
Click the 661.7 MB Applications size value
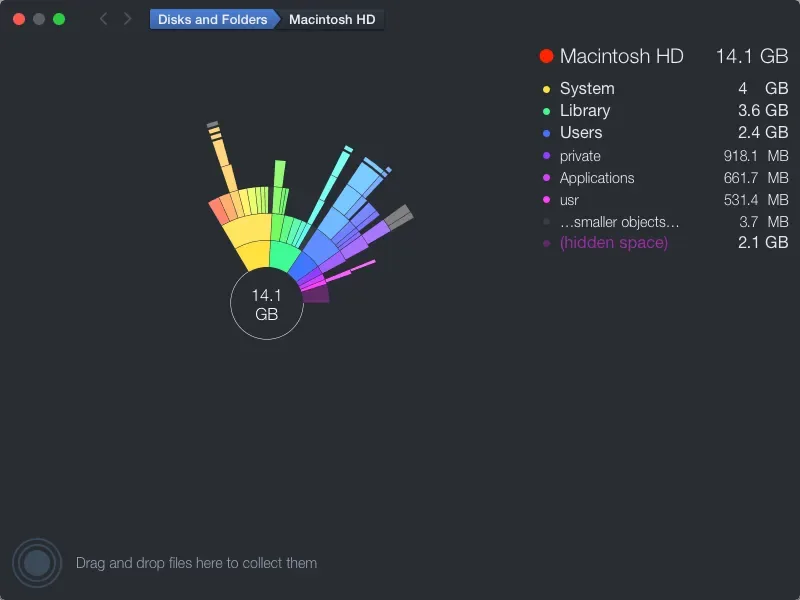coord(756,178)
